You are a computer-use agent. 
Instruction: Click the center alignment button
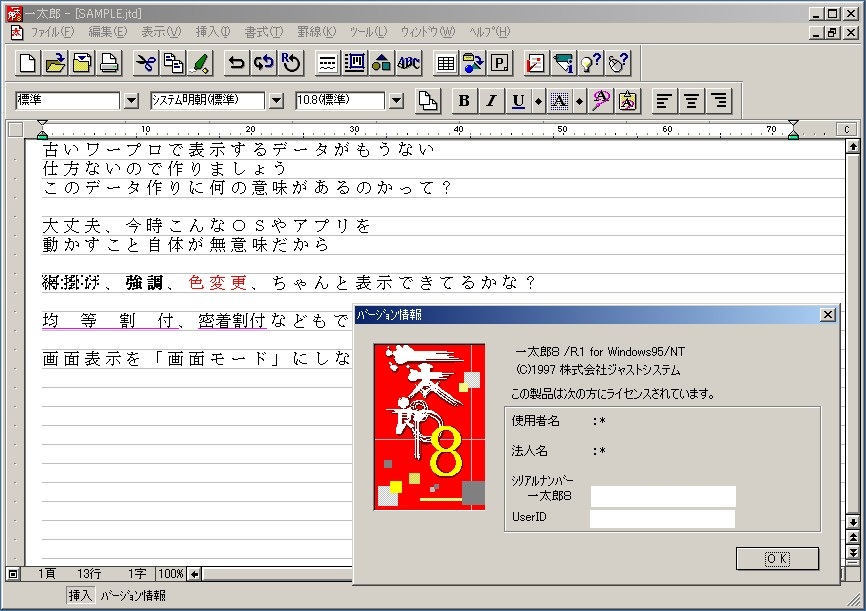[x=690, y=101]
